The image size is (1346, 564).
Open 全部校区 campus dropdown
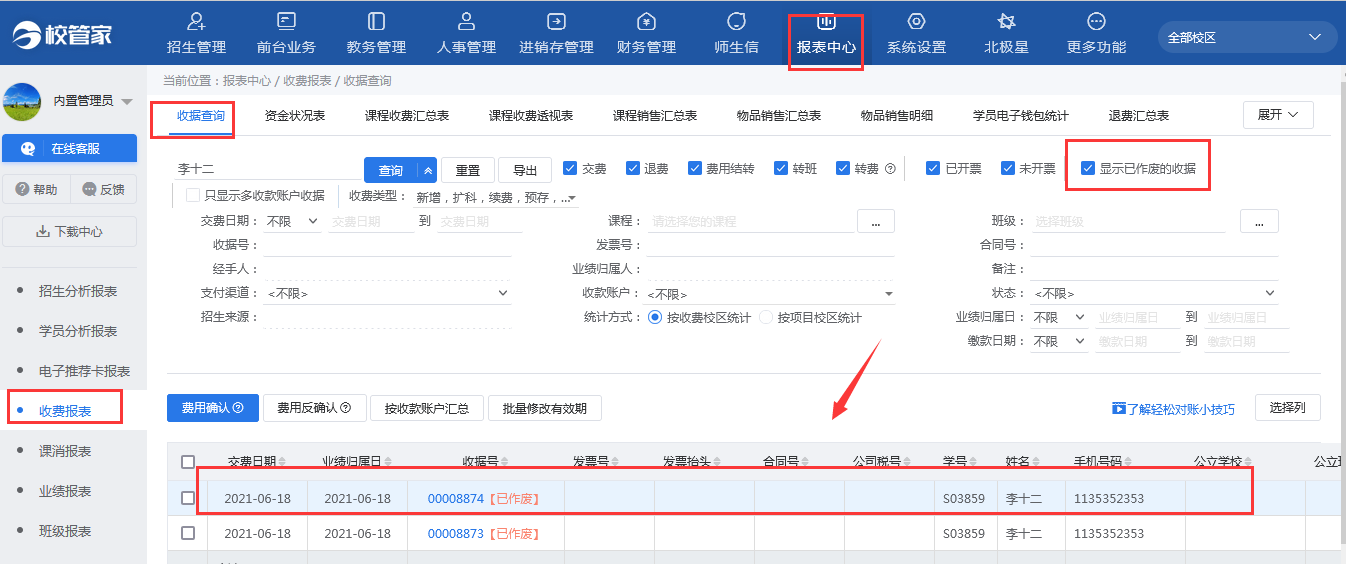[x=1247, y=37]
